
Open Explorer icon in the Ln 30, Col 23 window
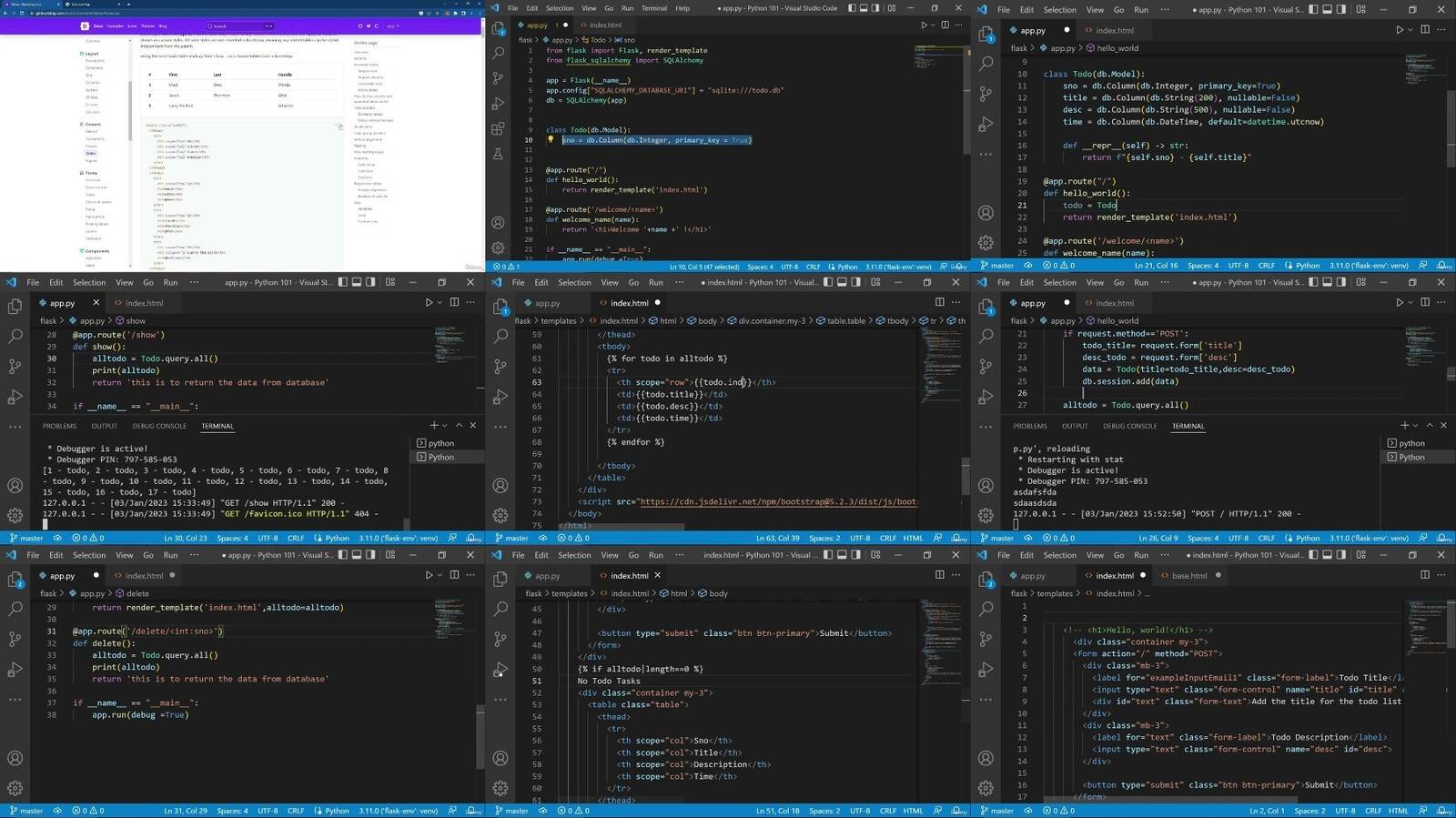click(15, 307)
